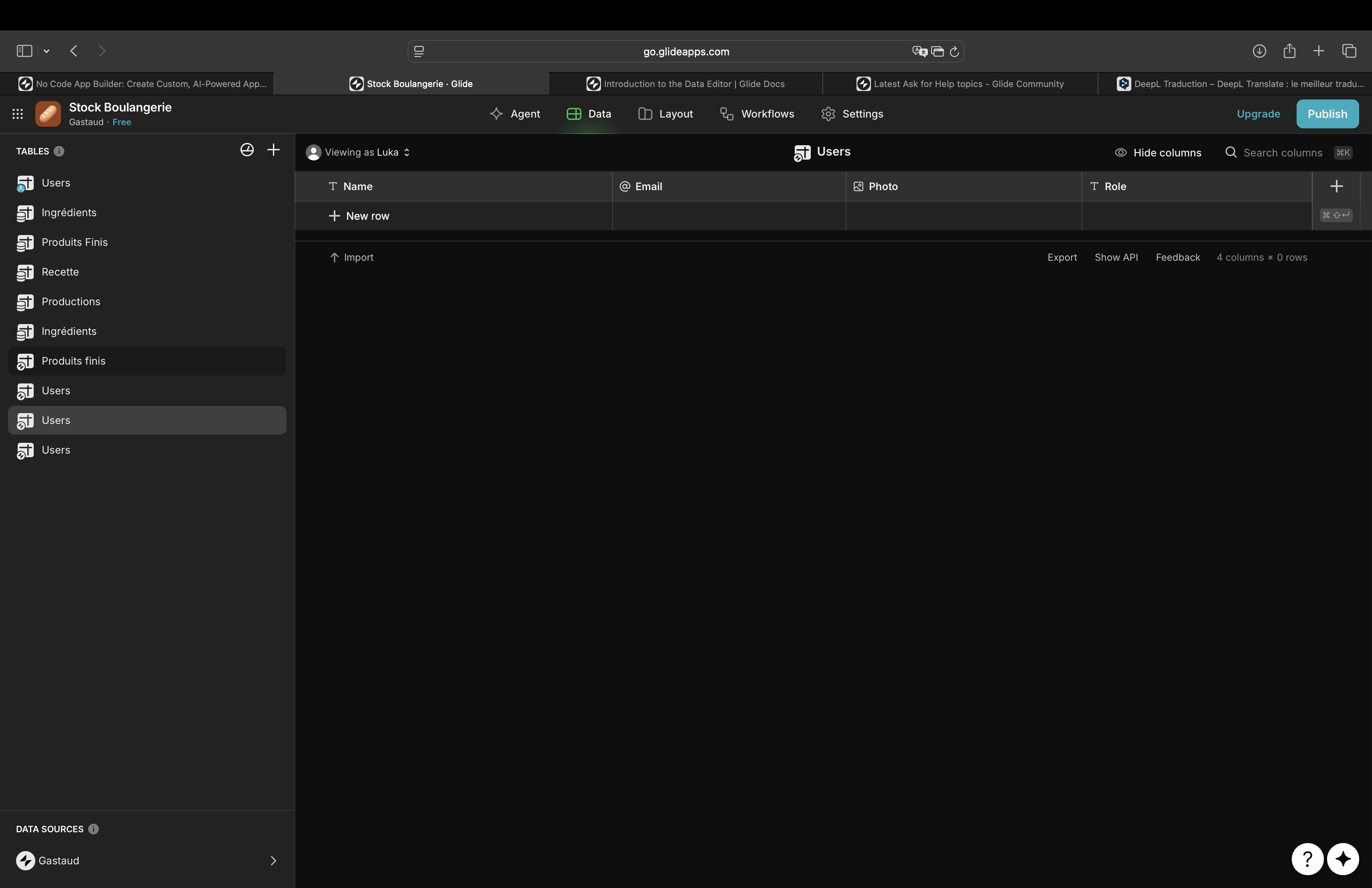Toggle the Safari sidebar button
This screenshot has height=888, width=1372.
(24, 51)
